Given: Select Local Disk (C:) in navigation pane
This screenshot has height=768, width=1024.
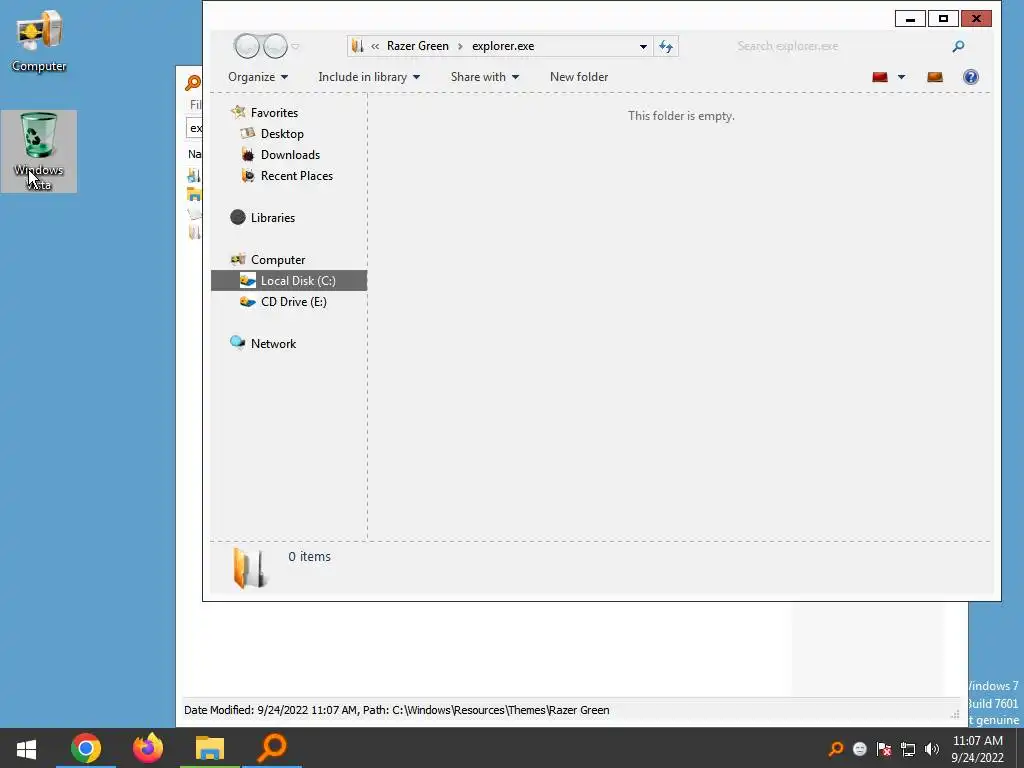Looking at the screenshot, I should 289,281.
